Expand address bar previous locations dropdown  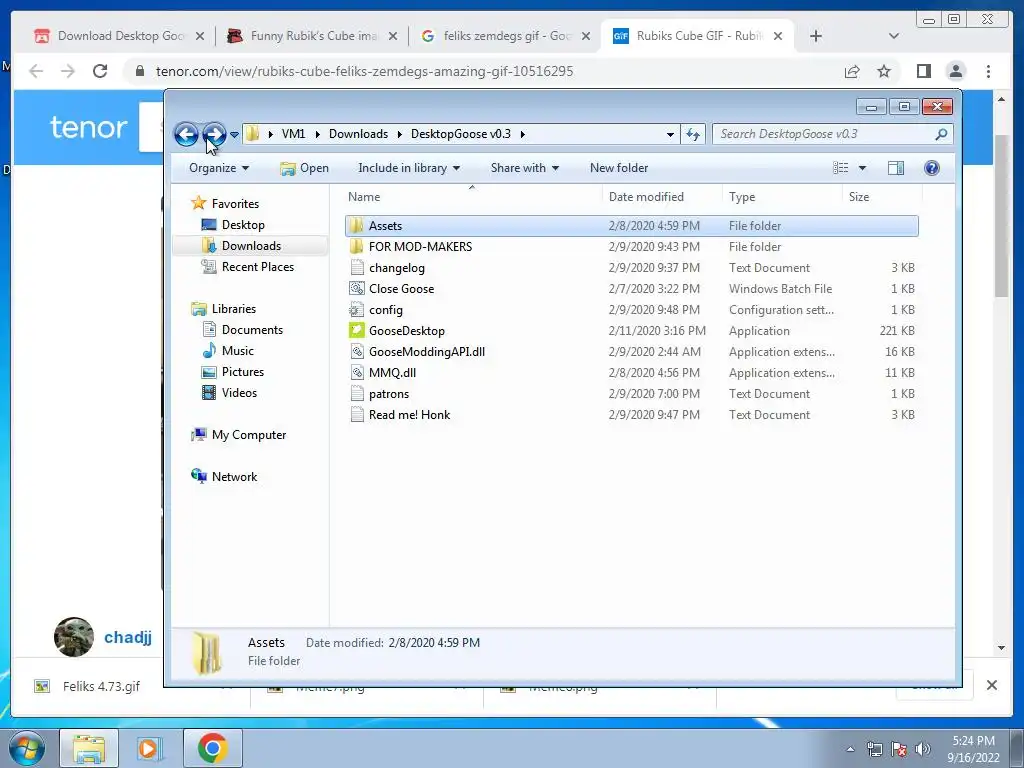click(670, 135)
